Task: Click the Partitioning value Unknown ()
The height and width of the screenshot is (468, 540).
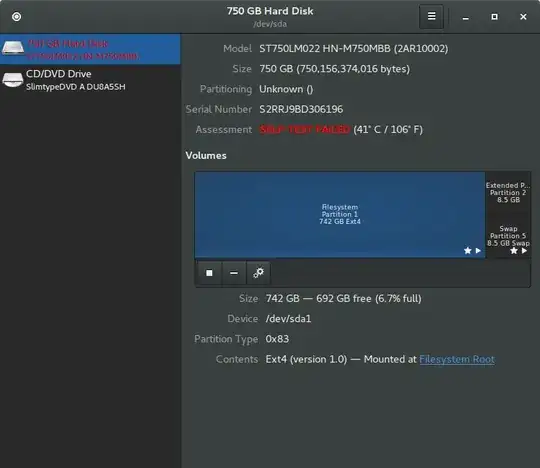Action: 286,89
